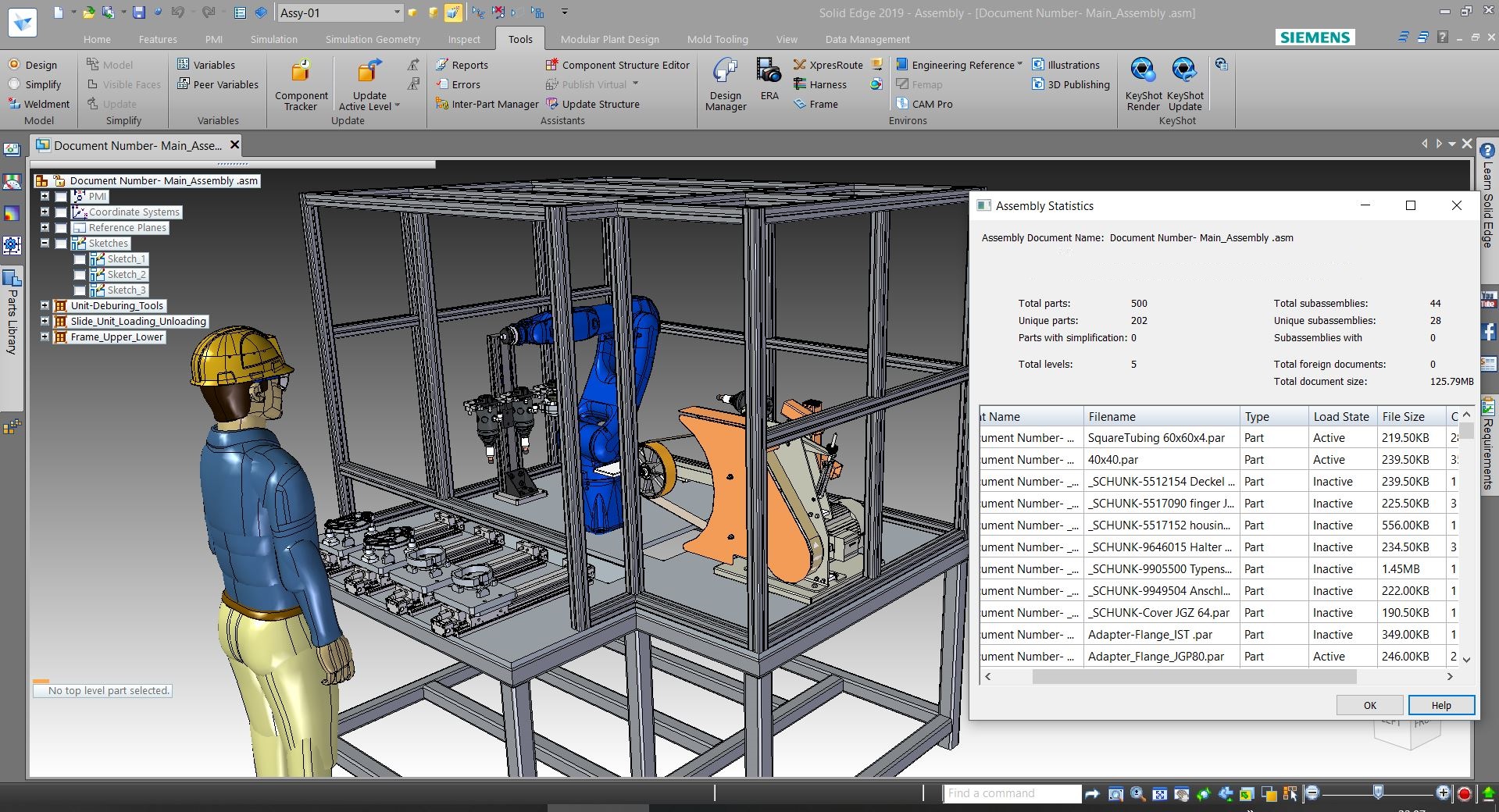
Task: Open the Variables table
Action: [206, 65]
